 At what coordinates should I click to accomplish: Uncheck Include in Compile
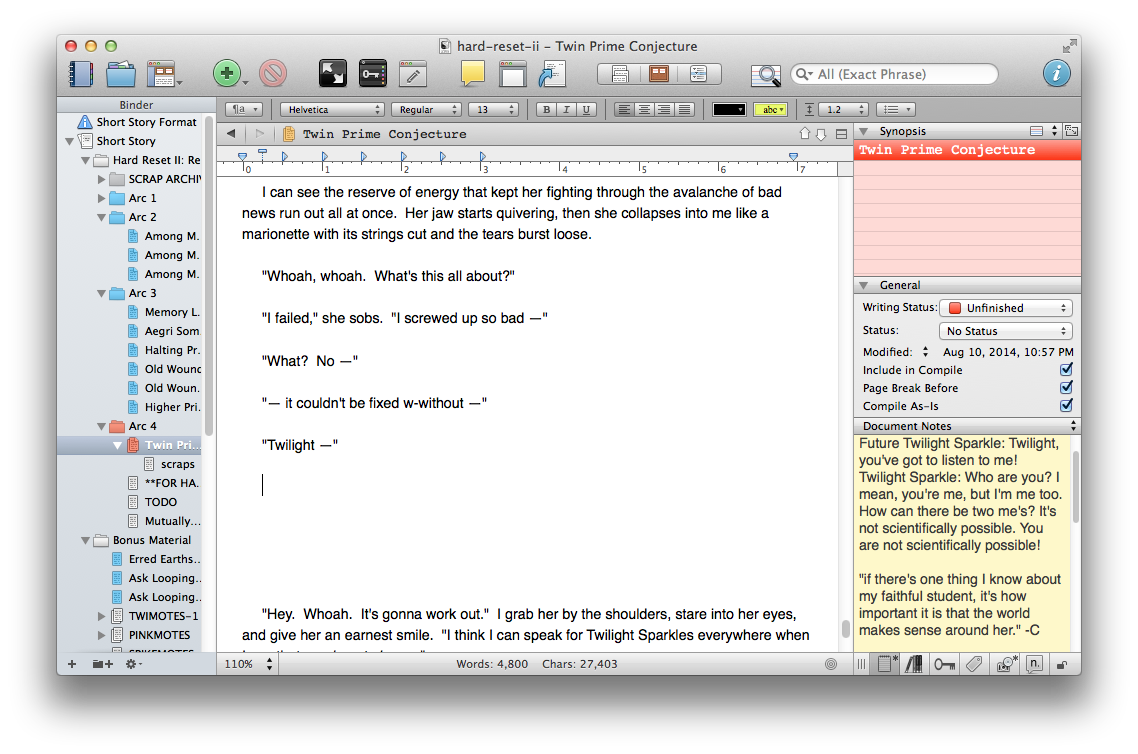1066,370
